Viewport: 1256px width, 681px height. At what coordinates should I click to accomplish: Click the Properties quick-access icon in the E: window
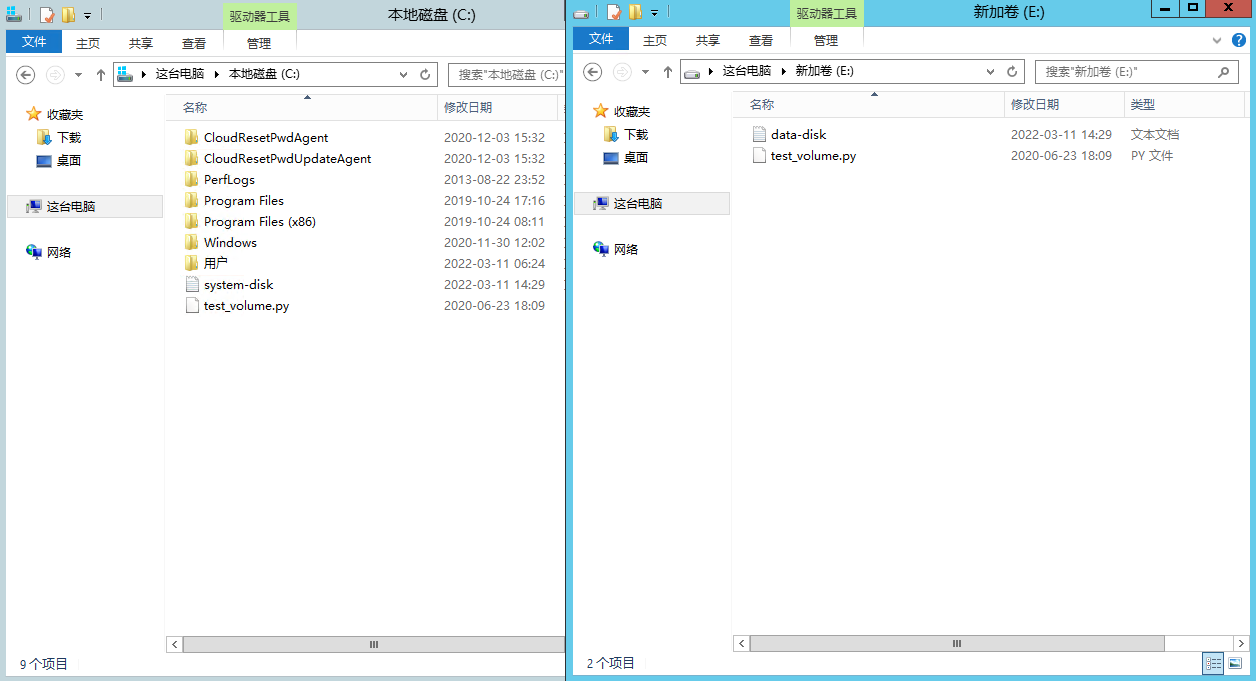coord(614,12)
